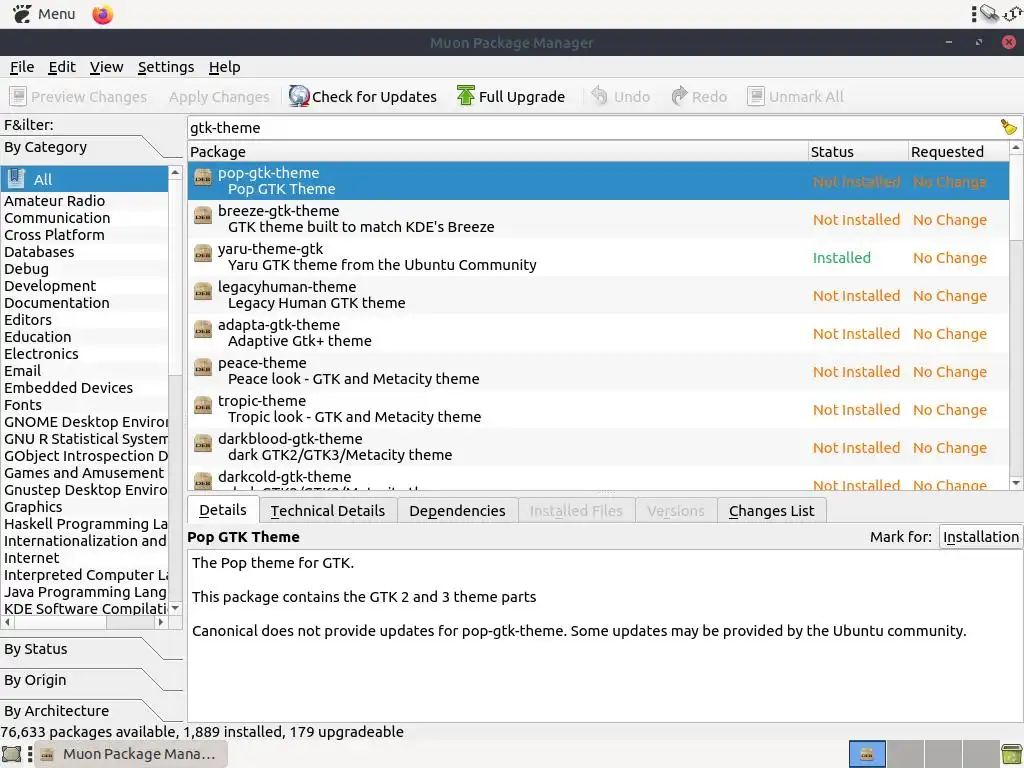Image resolution: width=1024 pixels, height=768 pixels.
Task: Expand the By Status filter section
Action: (x=91, y=649)
